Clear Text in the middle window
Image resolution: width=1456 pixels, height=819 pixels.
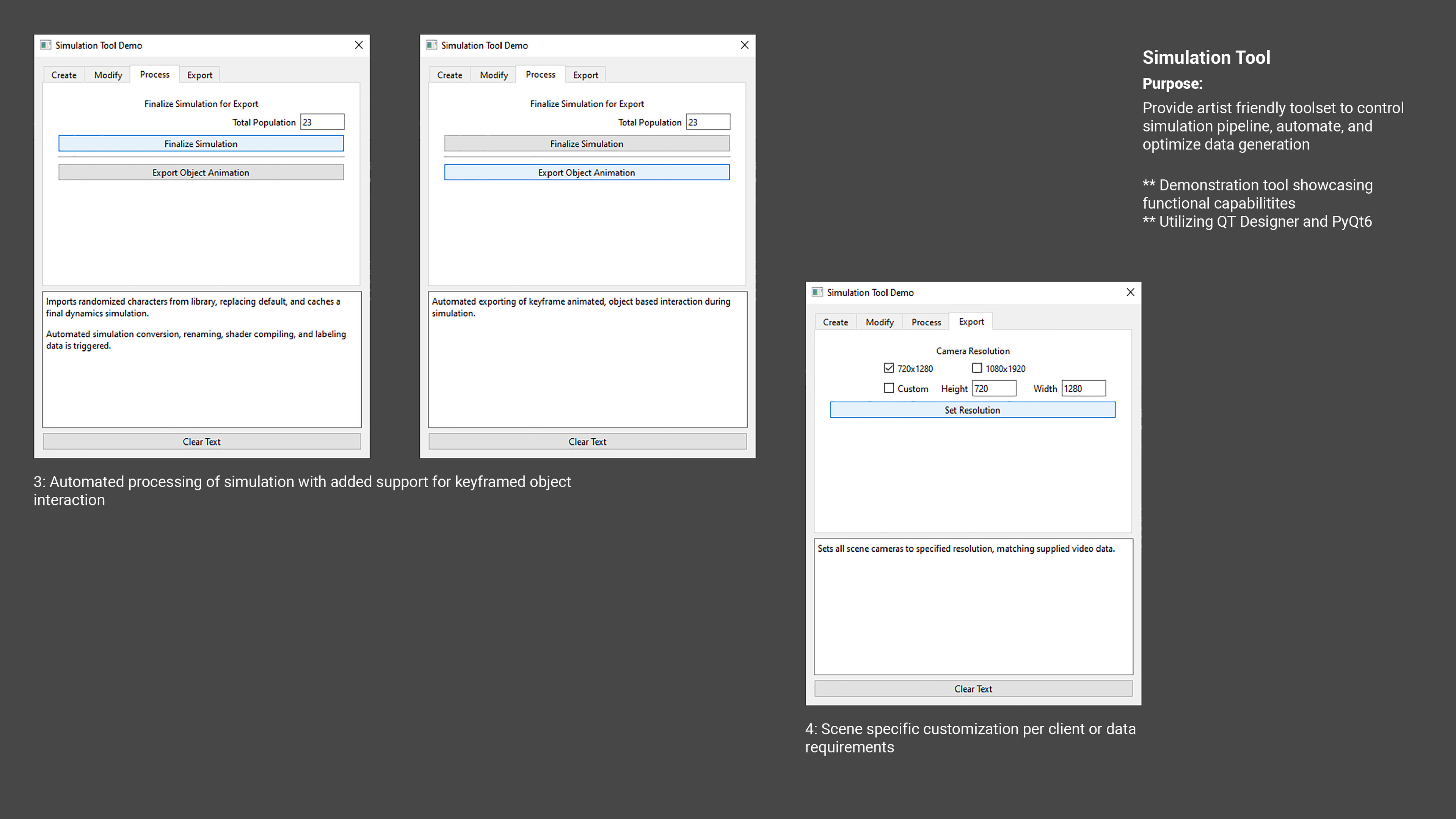587,441
